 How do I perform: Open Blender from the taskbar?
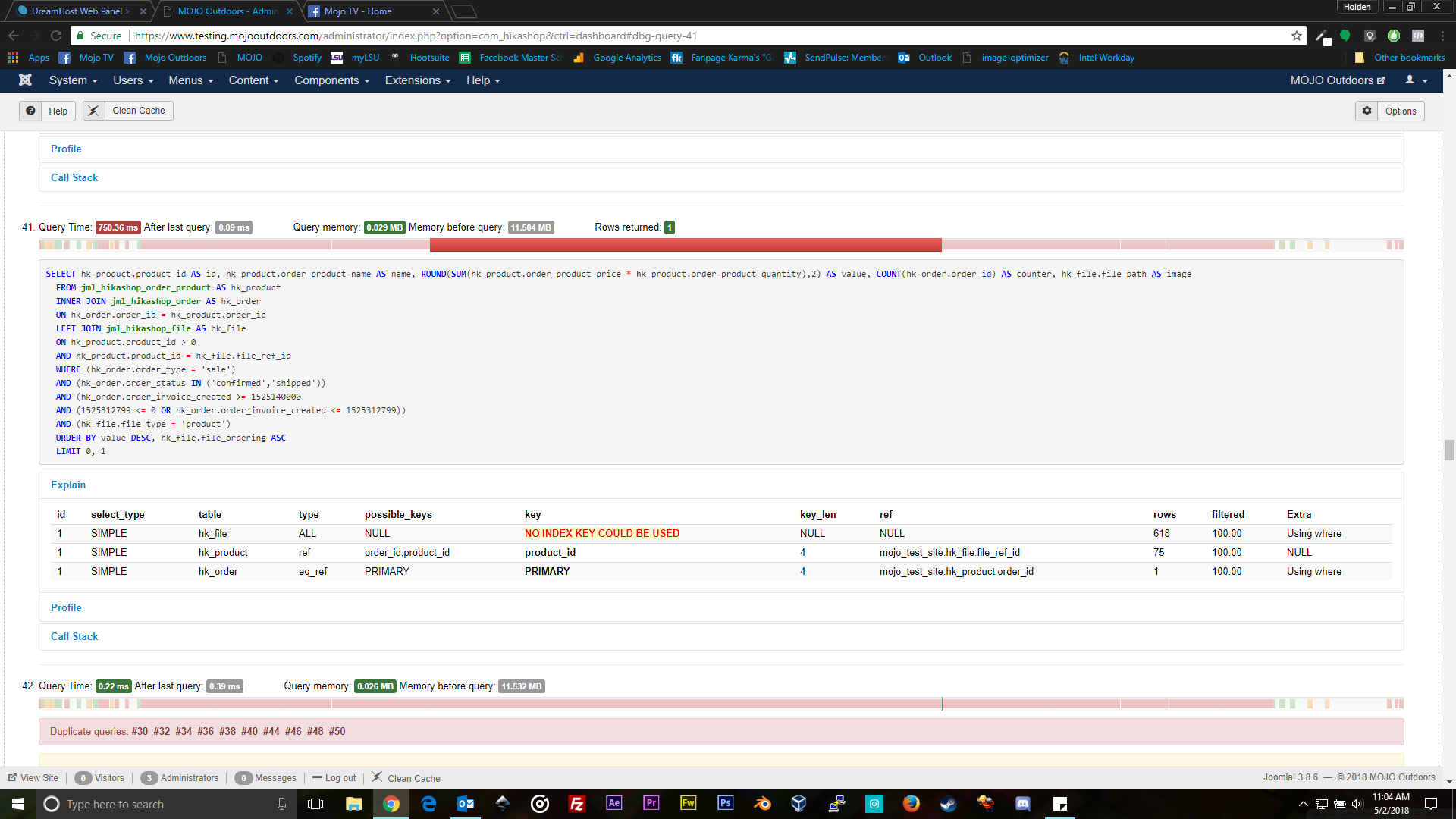762,804
